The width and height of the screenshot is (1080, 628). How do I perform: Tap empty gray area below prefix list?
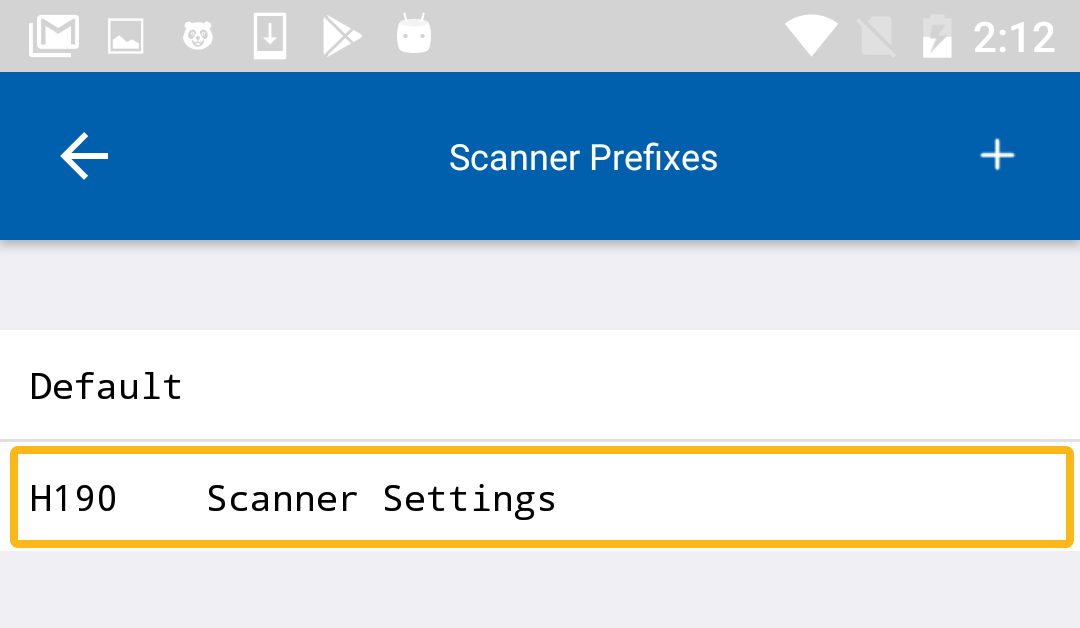[x=540, y=590]
